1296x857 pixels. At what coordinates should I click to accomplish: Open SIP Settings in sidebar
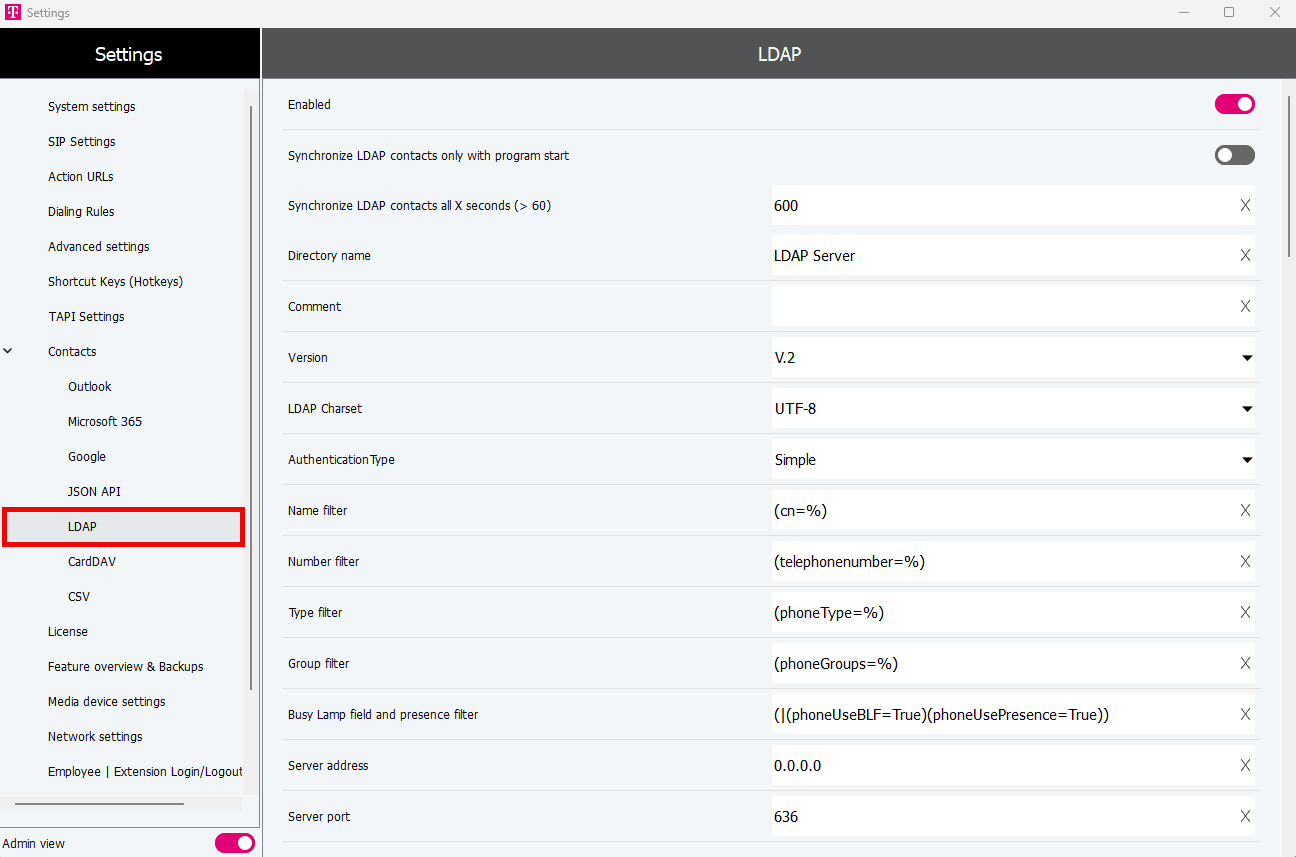point(82,142)
